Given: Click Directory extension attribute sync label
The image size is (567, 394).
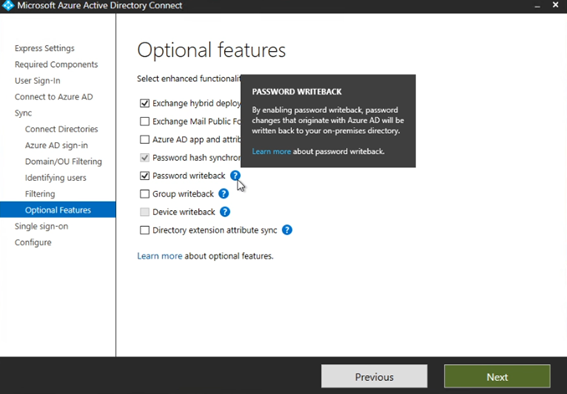Looking at the screenshot, I should (215, 230).
